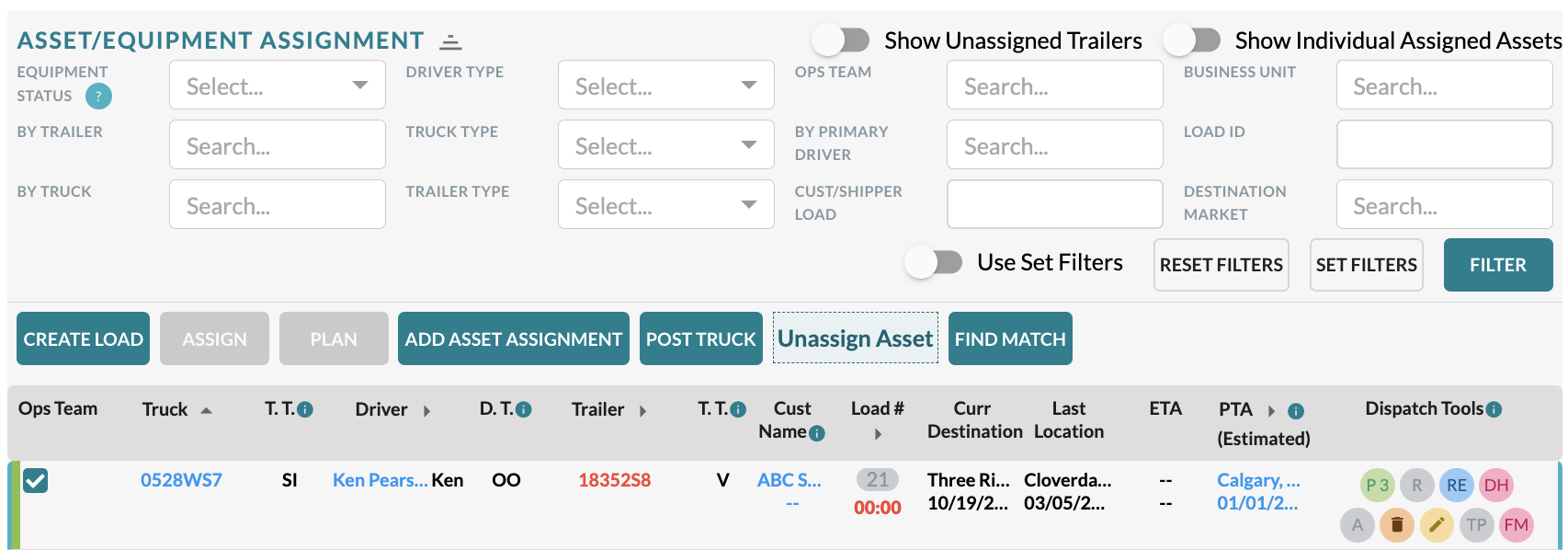Focus the Ops Team search field
The width and height of the screenshot is (1568, 550).
tap(1055, 85)
